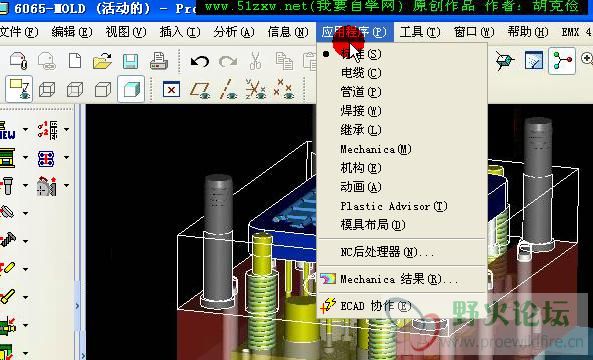Image resolution: width=593 pixels, height=360 pixels.
Task: Open ECAD 协作(E) entry
Action: [x=402, y=306]
